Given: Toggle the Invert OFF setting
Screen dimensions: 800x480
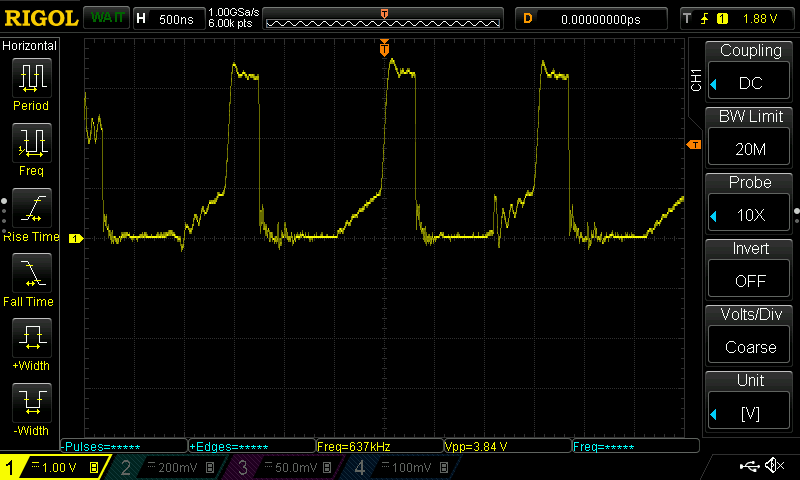Looking at the screenshot, I should [x=750, y=269].
